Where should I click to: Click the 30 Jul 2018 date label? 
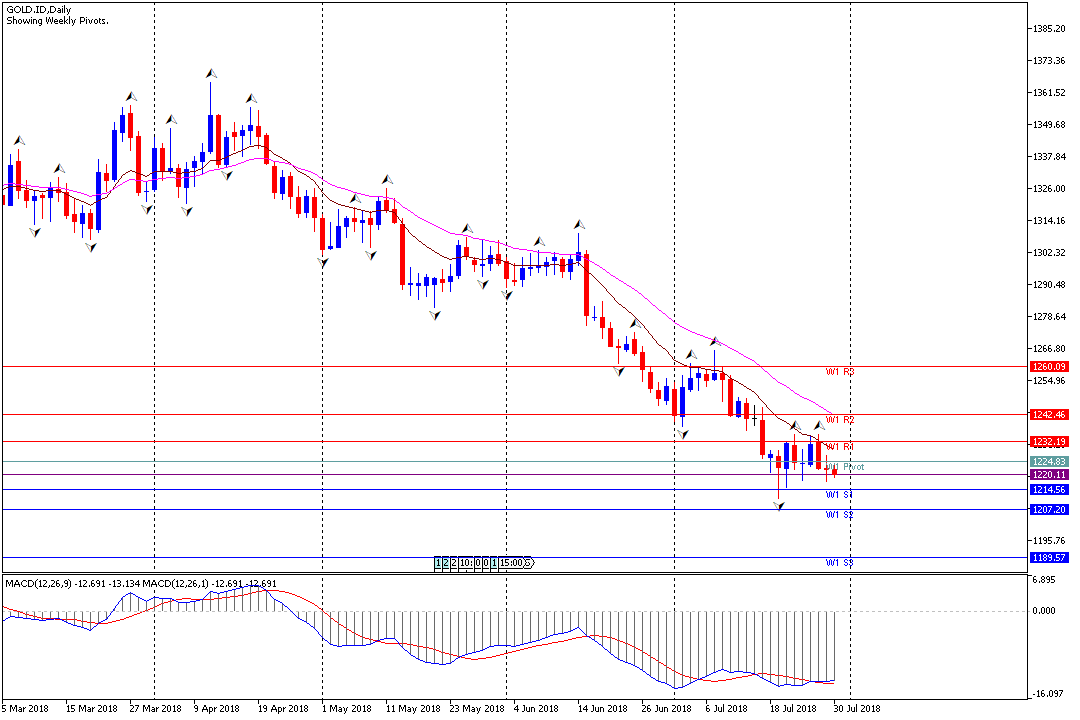point(857,709)
